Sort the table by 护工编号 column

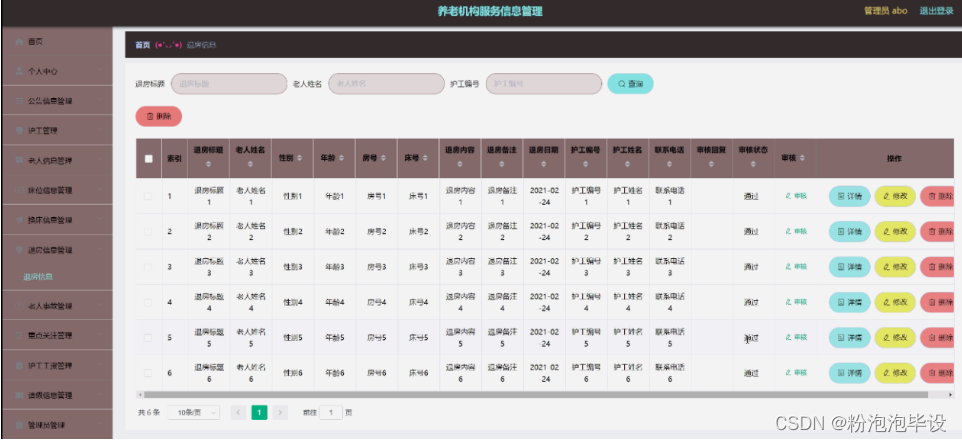[585, 165]
